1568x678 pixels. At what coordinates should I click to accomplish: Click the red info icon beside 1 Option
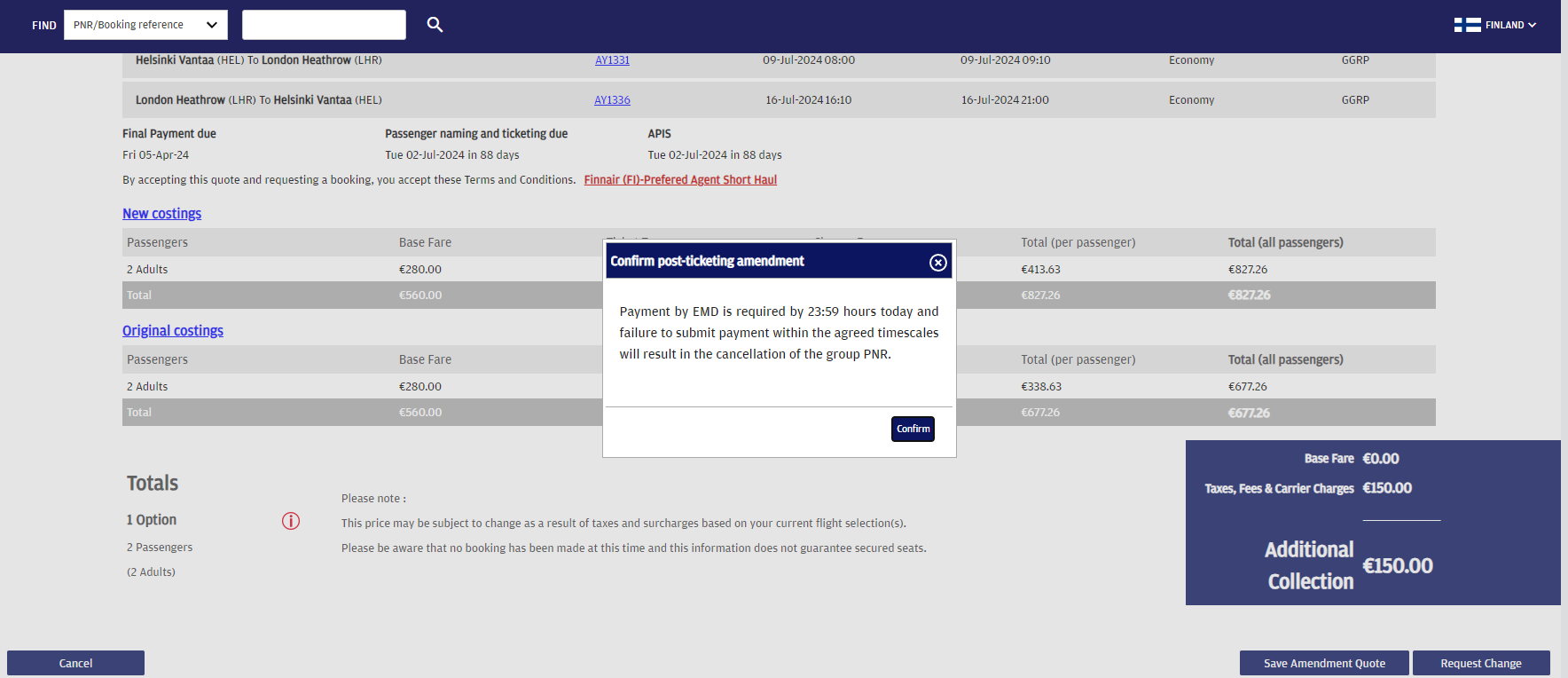[x=291, y=521]
